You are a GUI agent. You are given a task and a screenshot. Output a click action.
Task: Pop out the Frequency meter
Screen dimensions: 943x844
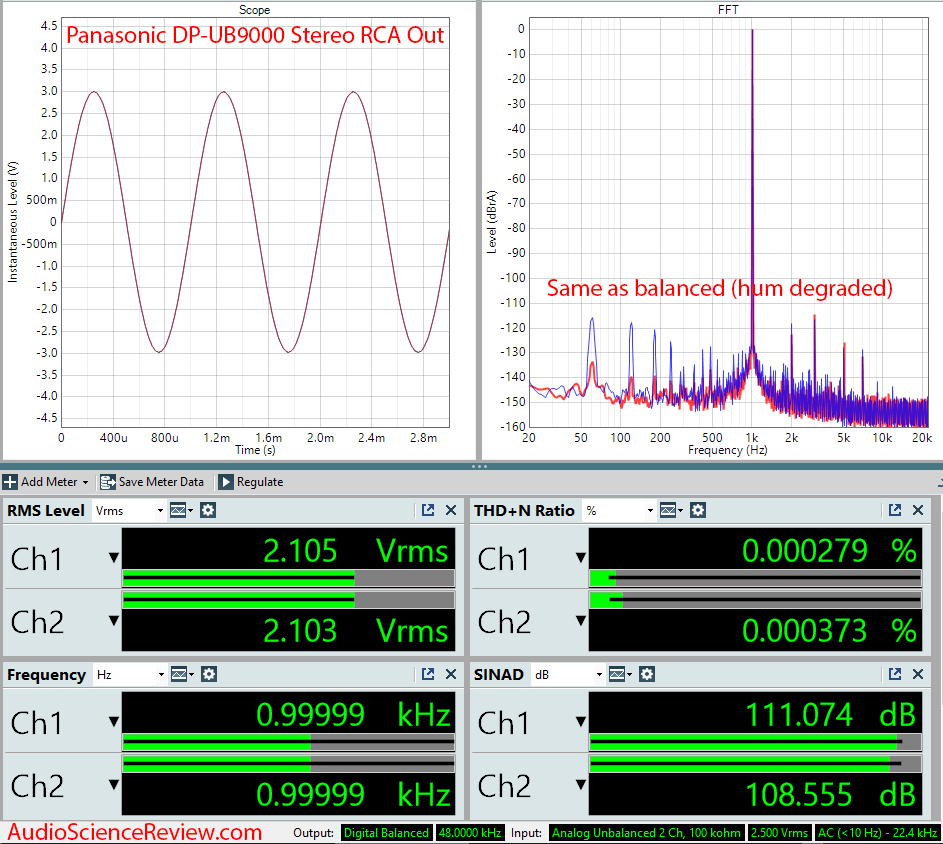click(428, 674)
